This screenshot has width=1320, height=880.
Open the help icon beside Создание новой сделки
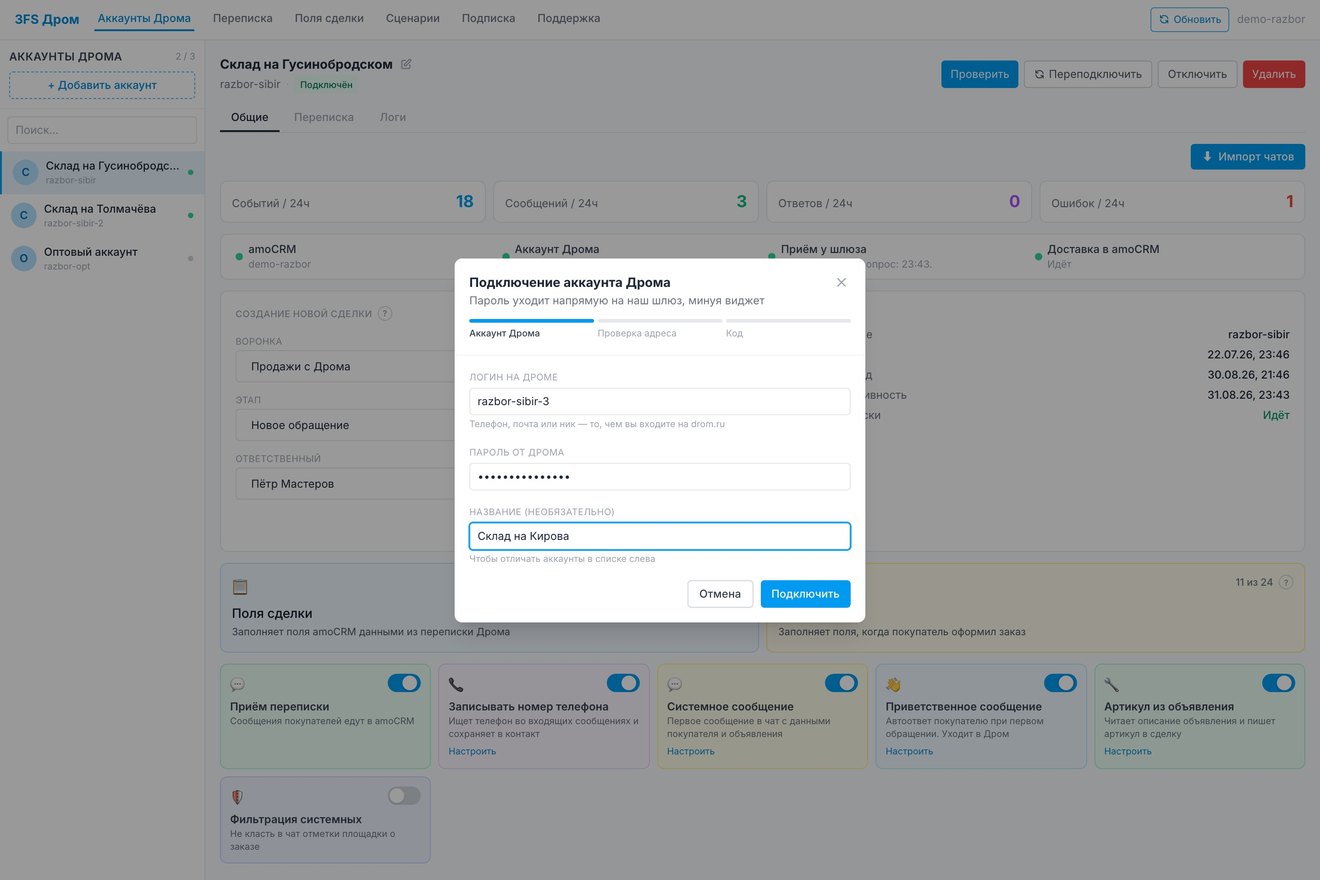(385, 313)
